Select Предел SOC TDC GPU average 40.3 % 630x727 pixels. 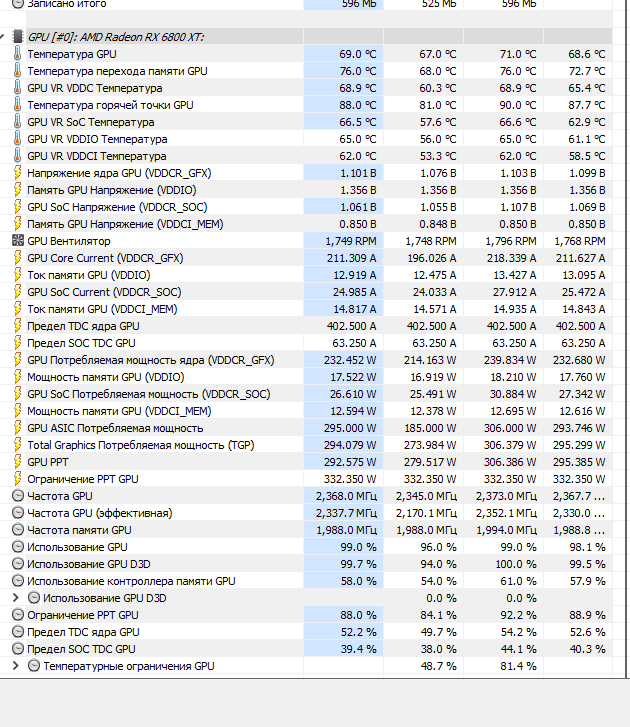[587, 649]
